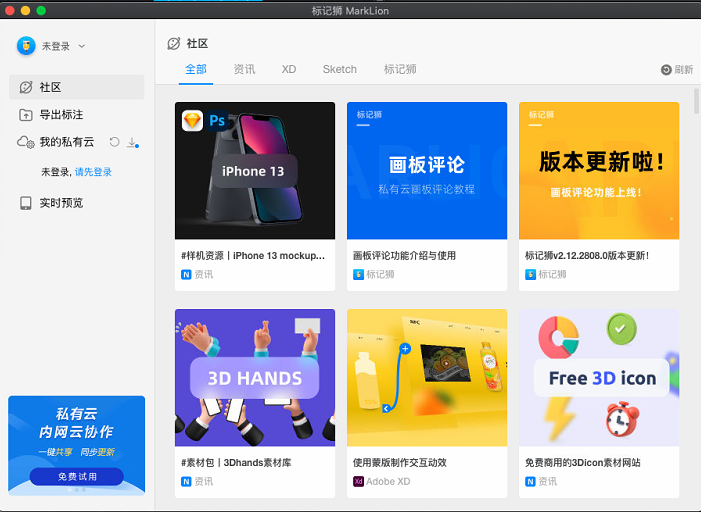Click the private cloud refresh icon

pyautogui.click(x=114, y=142)
